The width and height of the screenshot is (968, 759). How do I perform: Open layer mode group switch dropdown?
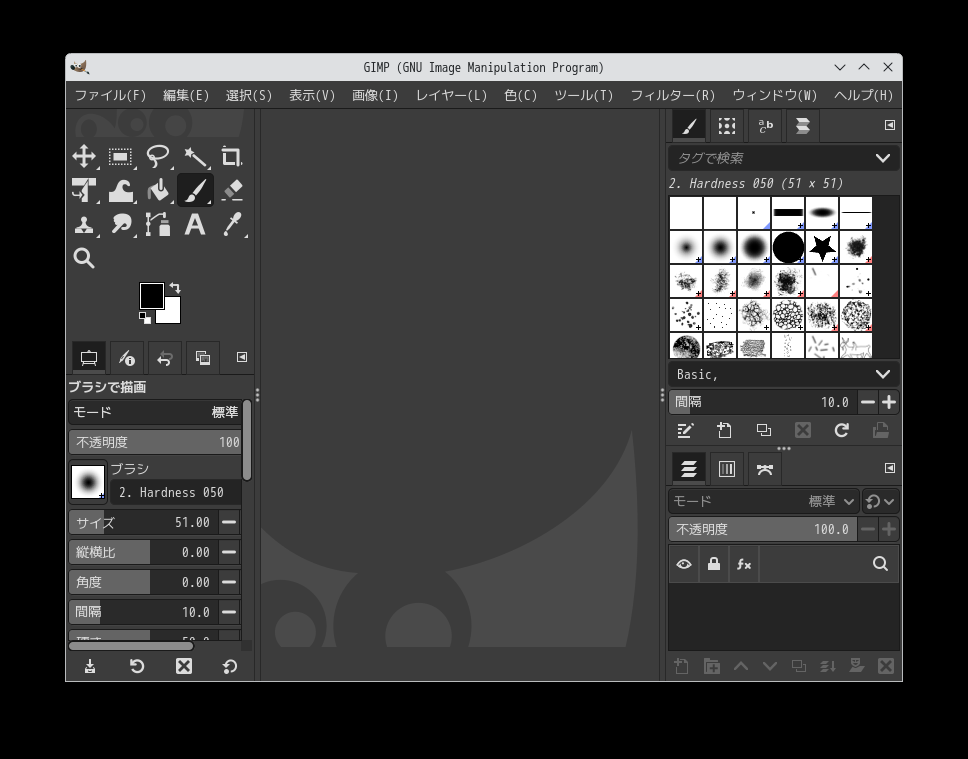(x=880, y=501)
